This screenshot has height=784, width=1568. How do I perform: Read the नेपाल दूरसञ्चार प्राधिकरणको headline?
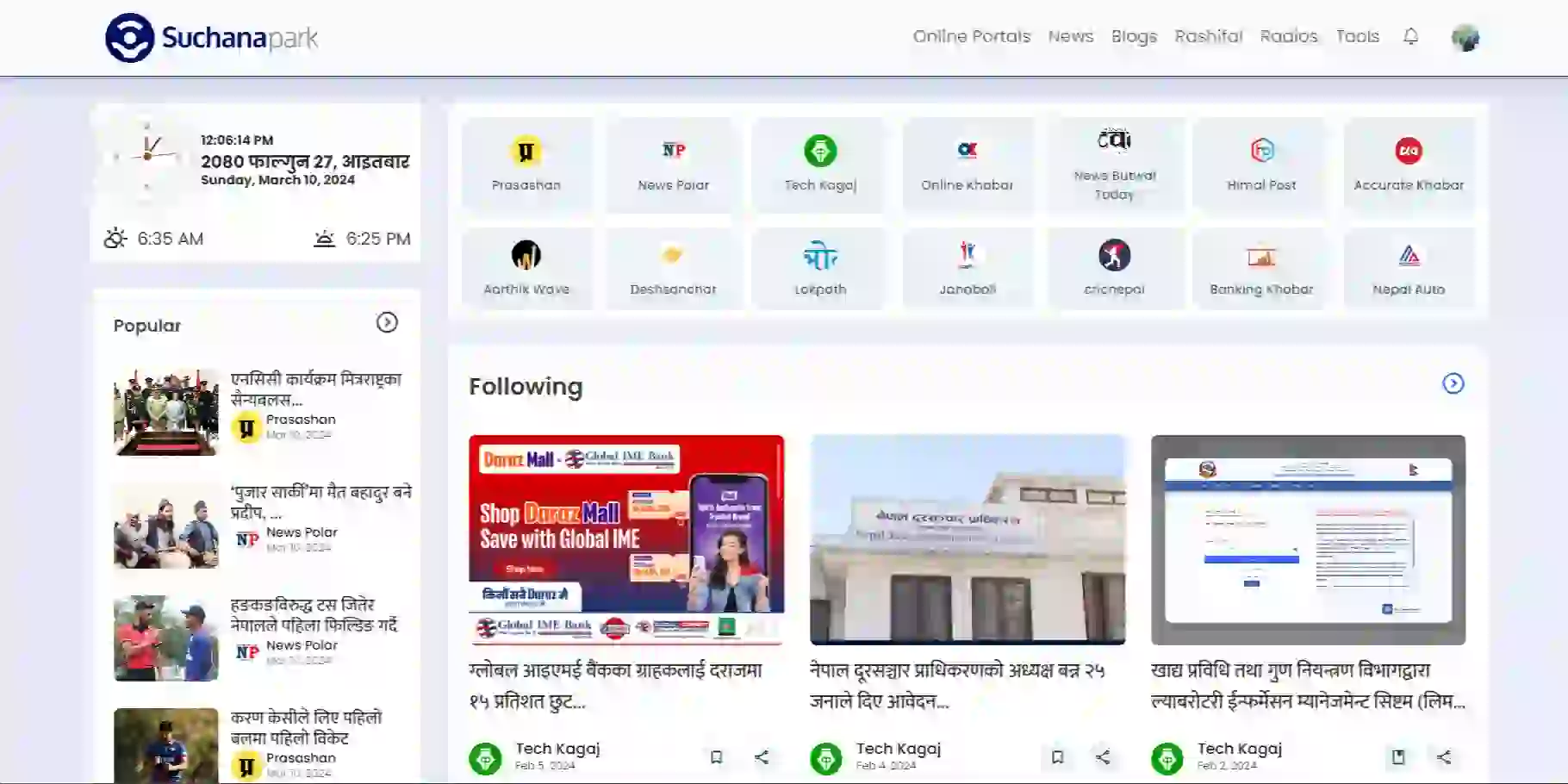coord(957,685)
